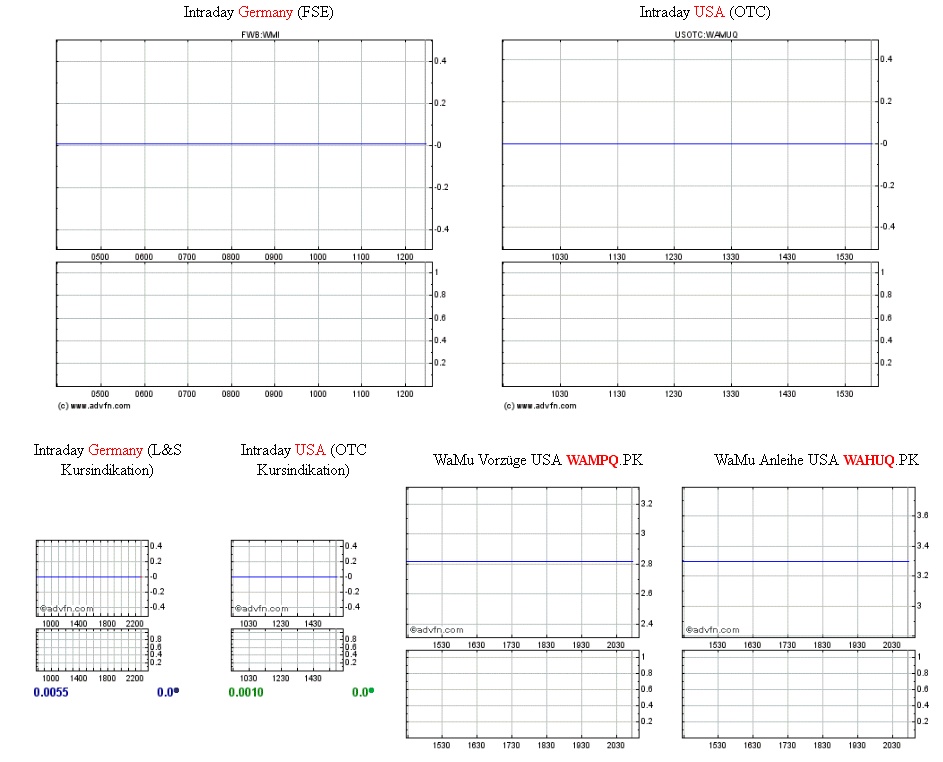Select the USOTC:WAMUQ chart title text

click(706, 35)
